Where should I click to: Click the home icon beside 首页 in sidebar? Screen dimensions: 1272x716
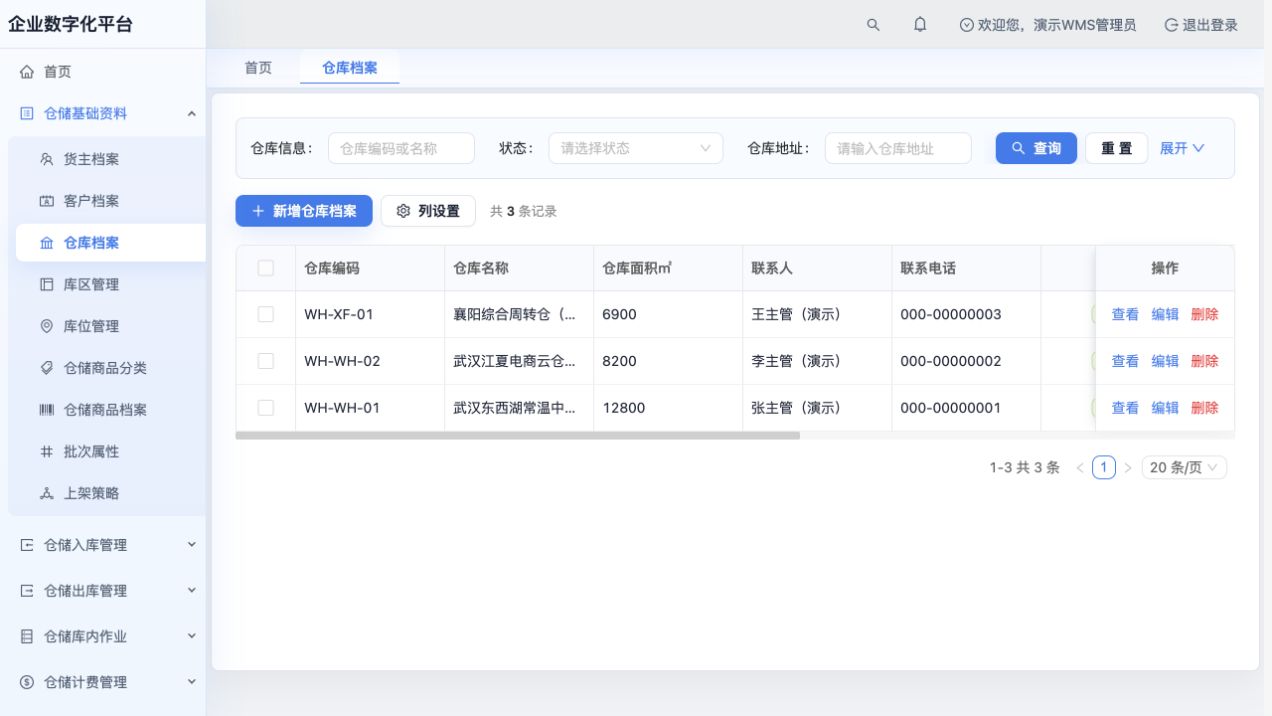[x=27, y=72]
